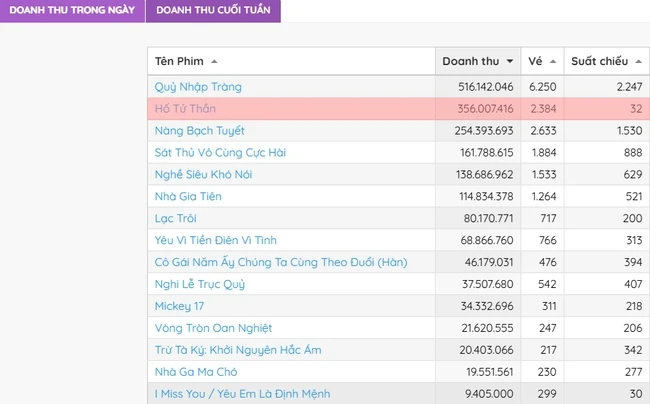The image size is (650, 404).
Task: Open Vòng Tròn Oan Nghiệt link
Action: 213,328
